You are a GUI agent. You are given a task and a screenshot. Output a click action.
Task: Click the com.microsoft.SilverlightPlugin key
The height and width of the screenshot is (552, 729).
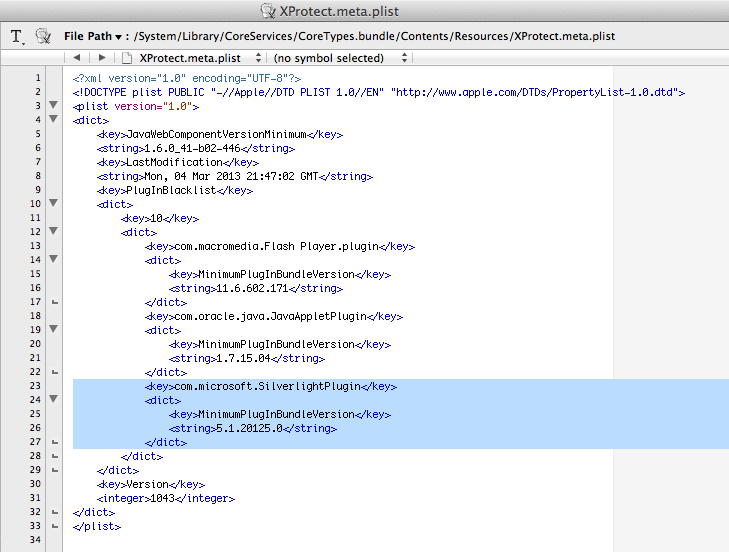click(x=271, y=386)
